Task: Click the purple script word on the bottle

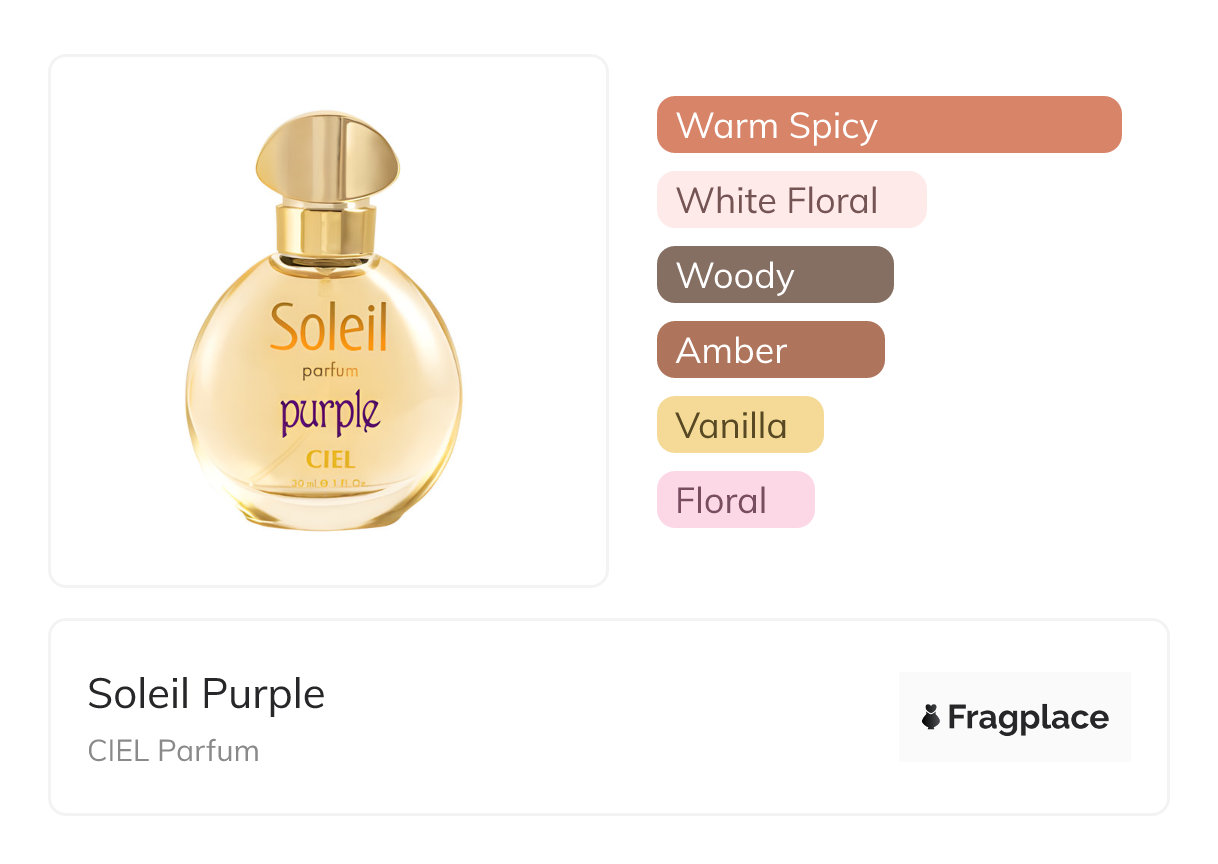Action: point(329,413)
